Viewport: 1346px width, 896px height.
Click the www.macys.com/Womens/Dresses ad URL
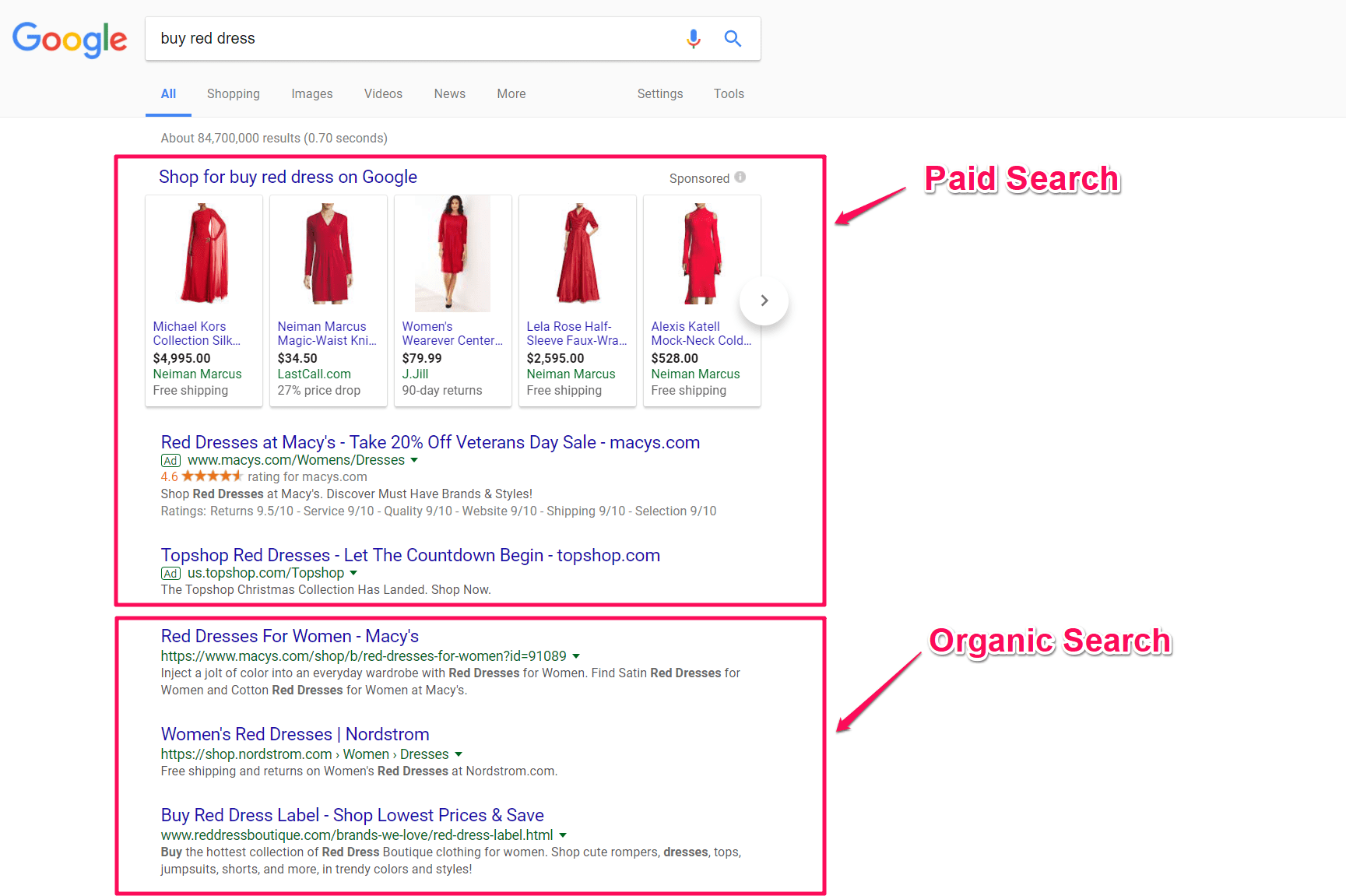(296, 461)
